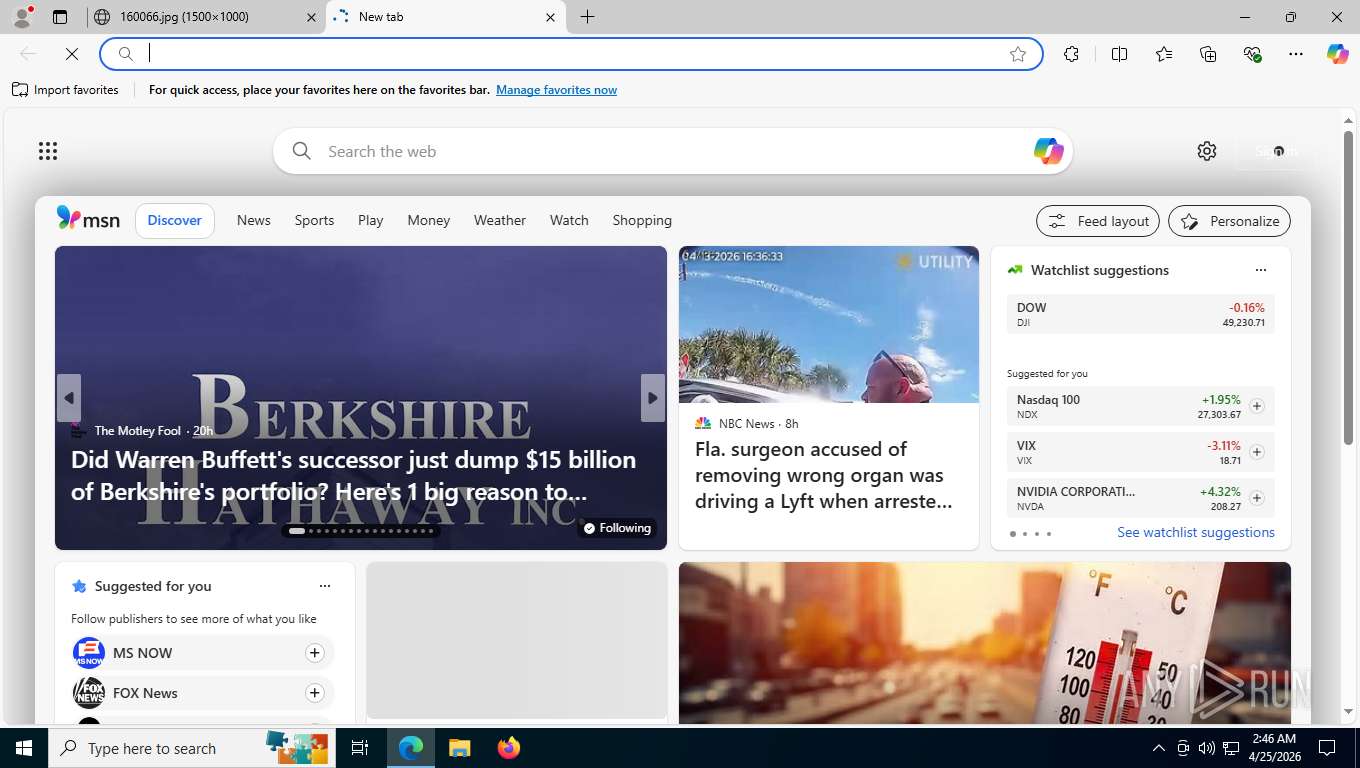The image size is (1360, 768).
Task: Open Settings and more ellipsis menu
Action: click(1296, 54)
